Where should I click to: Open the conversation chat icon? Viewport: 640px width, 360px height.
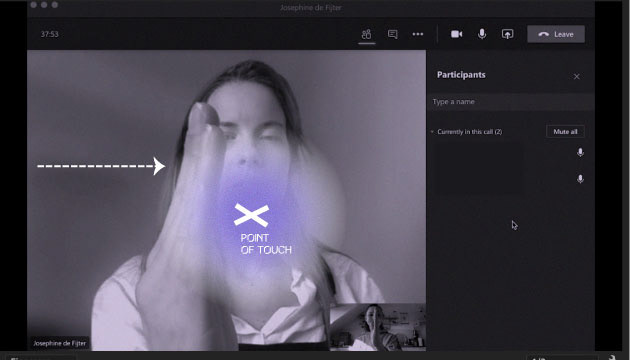point(392,34)
